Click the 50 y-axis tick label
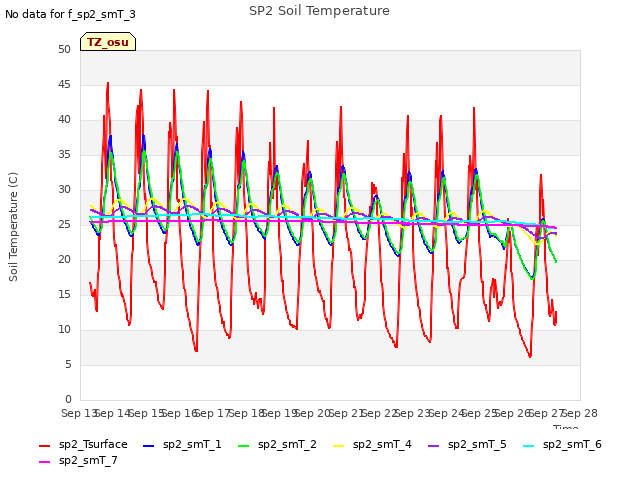The height and width of the screenshot is (480, 640). pos(64,50)
